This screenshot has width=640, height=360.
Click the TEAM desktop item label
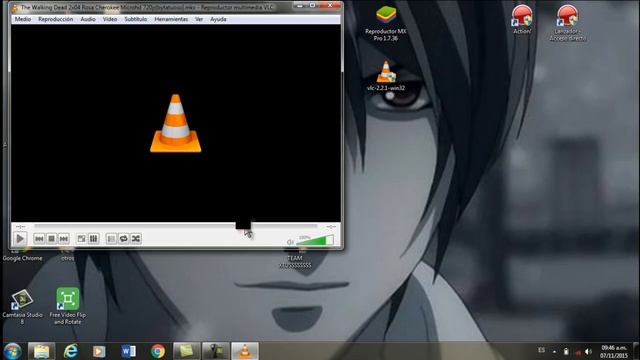click(295, 262)
